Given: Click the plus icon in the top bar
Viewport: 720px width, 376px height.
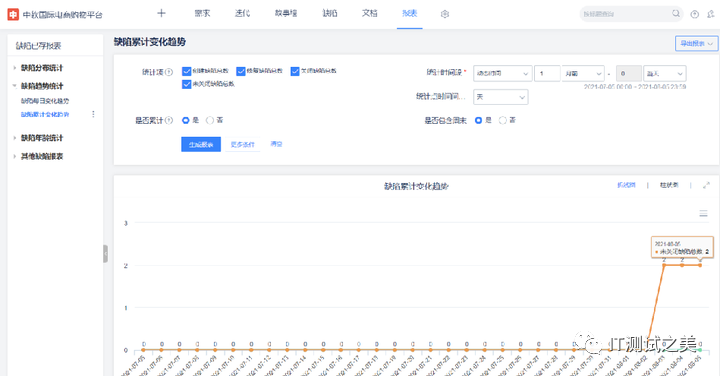Looking at the screenshot, I should (161, 13).
